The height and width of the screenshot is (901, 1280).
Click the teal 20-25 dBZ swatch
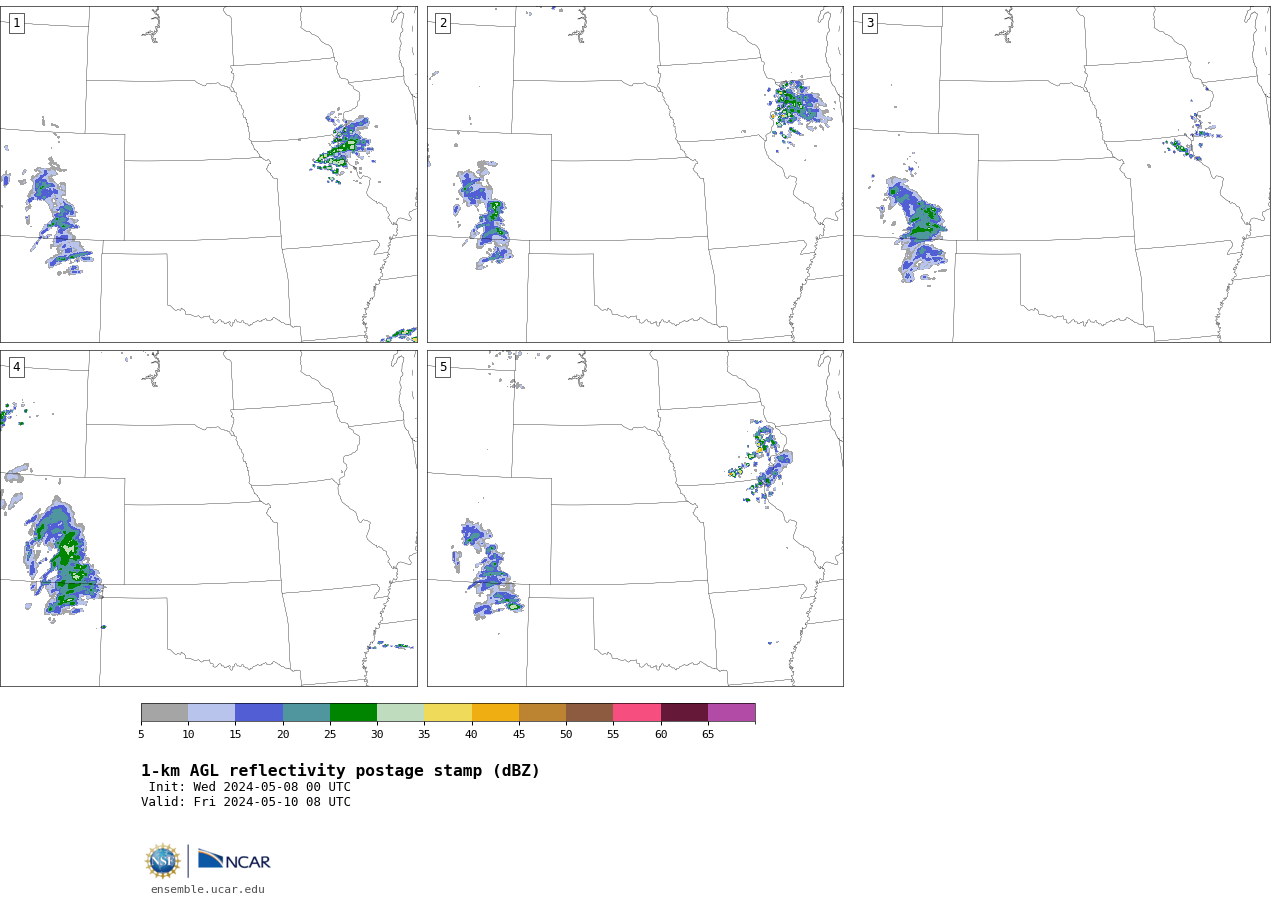(306, 713)
